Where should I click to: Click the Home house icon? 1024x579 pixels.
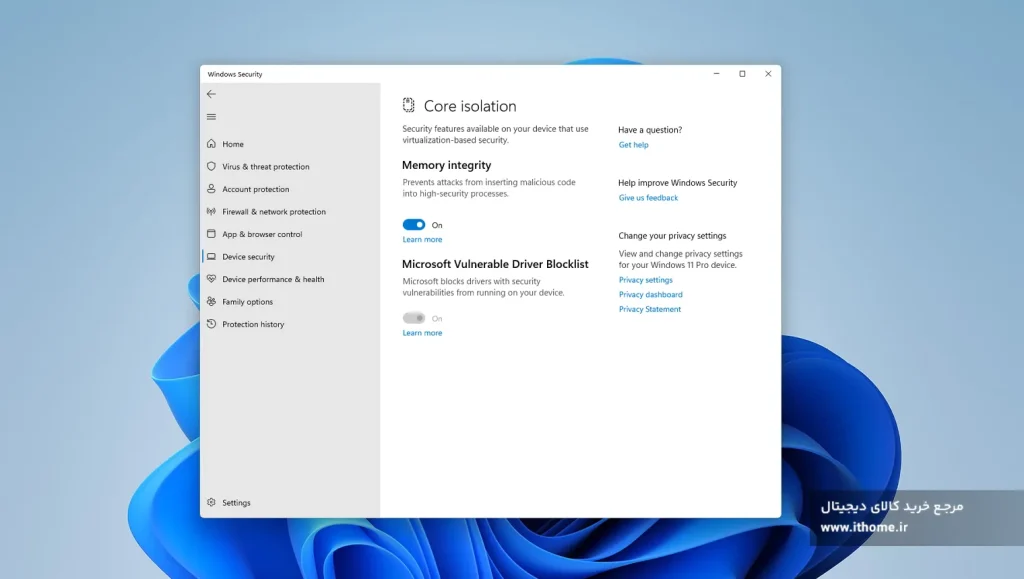[x=211, y=144]
